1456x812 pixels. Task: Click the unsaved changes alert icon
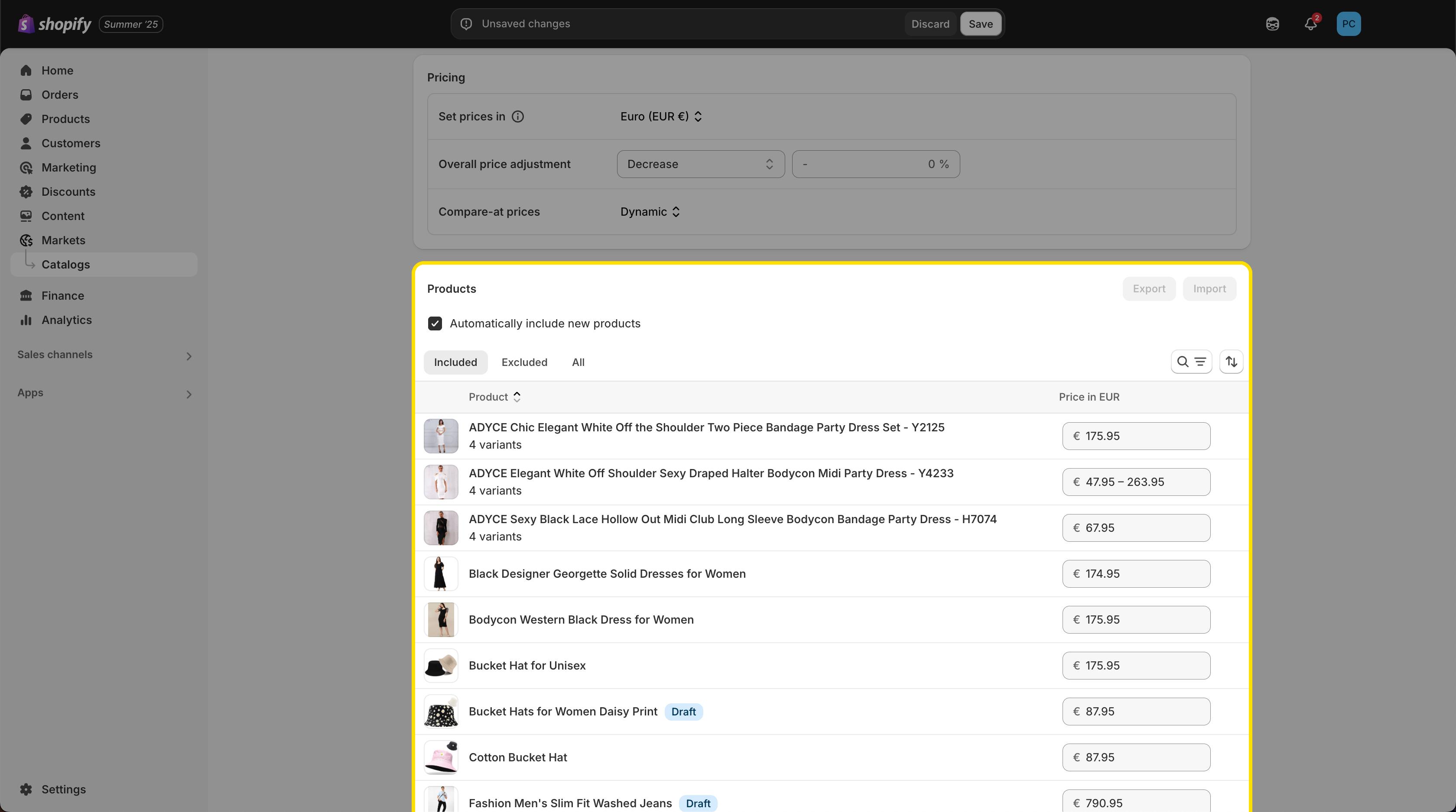466,24
